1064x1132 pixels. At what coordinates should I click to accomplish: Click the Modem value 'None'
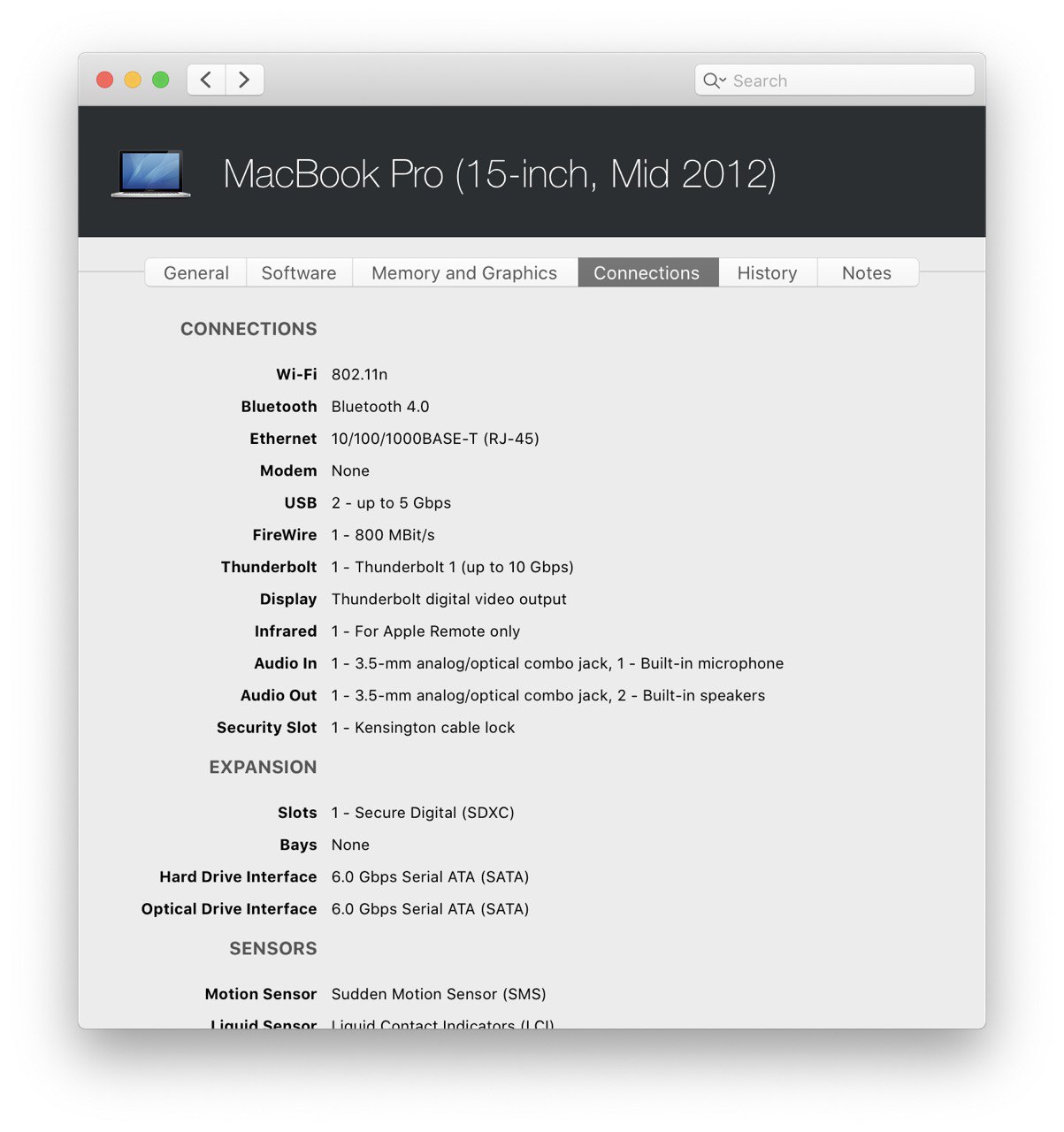[x=350, y=471]
